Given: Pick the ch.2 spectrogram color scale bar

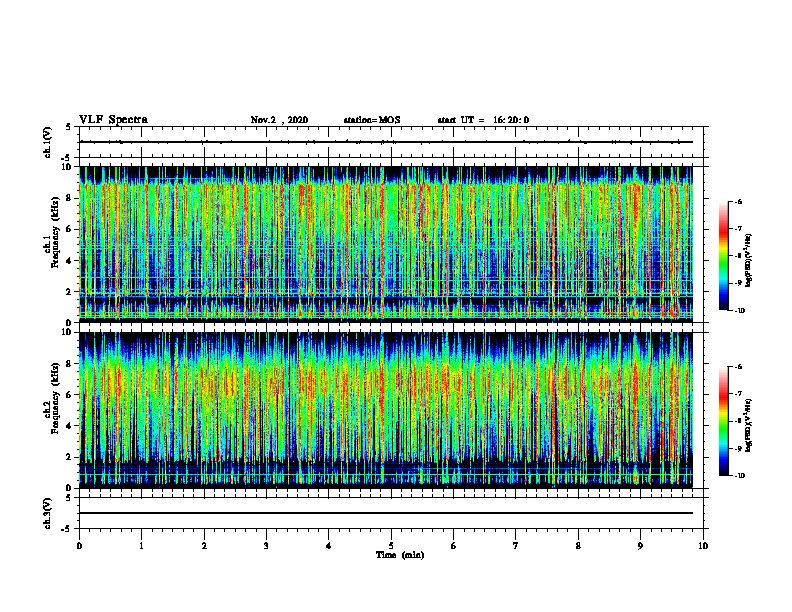Looking at the screenshot, I should click(724, 421).
